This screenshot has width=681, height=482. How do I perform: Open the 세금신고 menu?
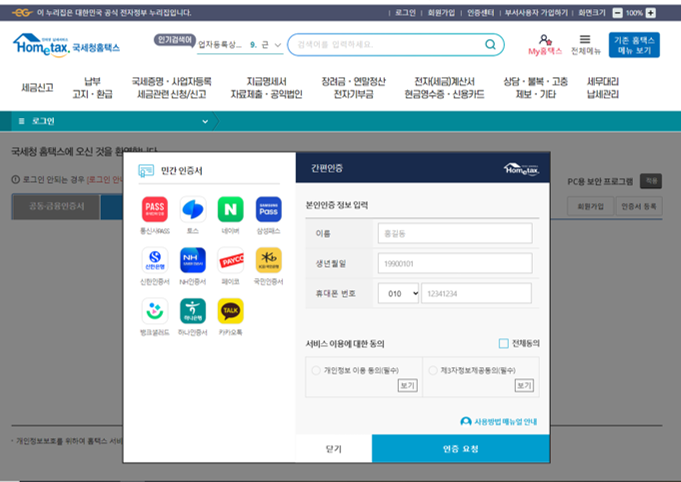[37, 88]
